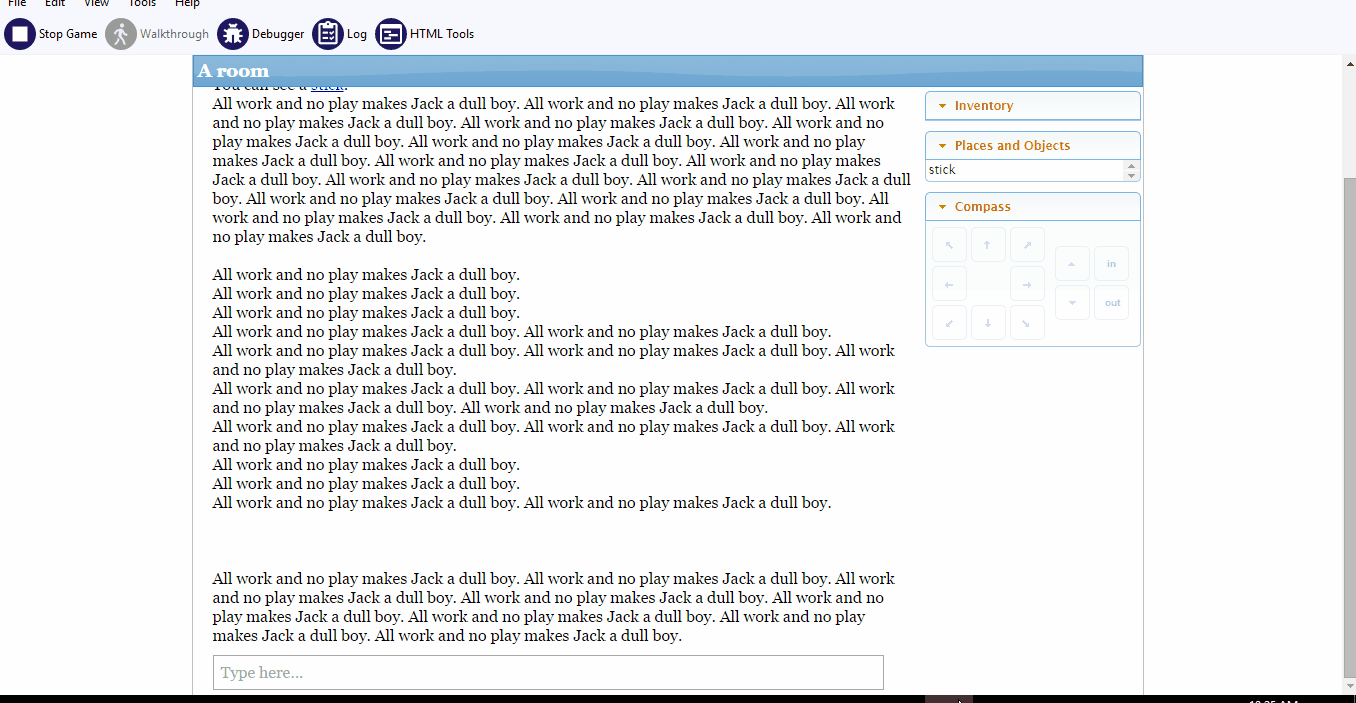1356x703 pixels.
Task: Click the compass up triangle button
Action: (1072, 264)
